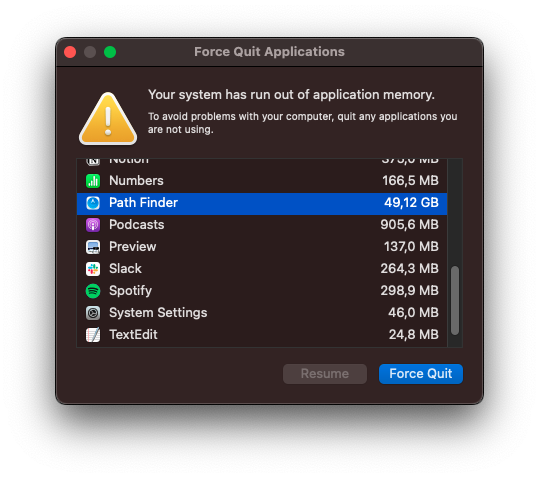
Task: Click the Slack app icon
Action: point(93,269)
